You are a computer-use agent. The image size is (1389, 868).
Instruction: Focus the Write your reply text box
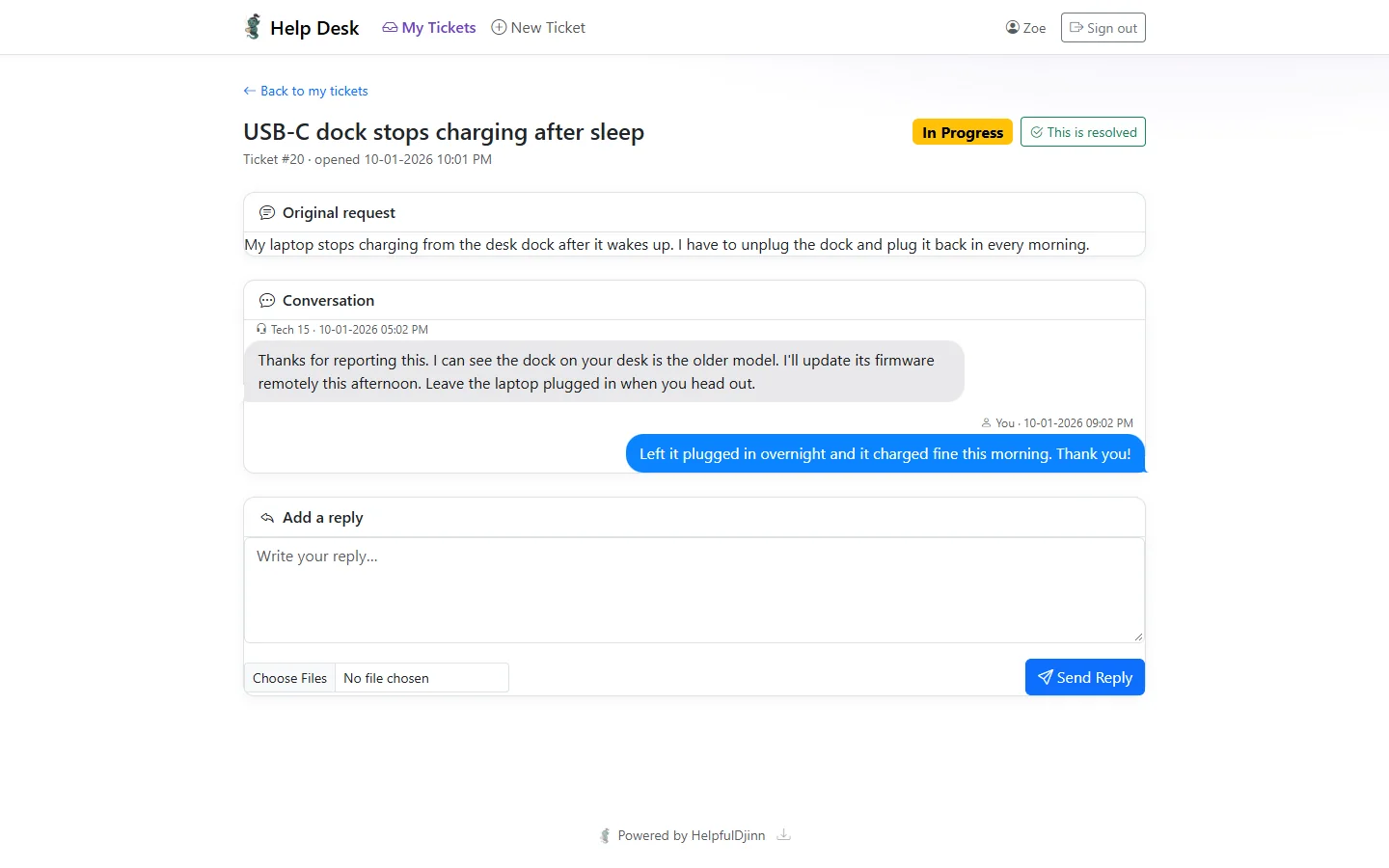694,590
